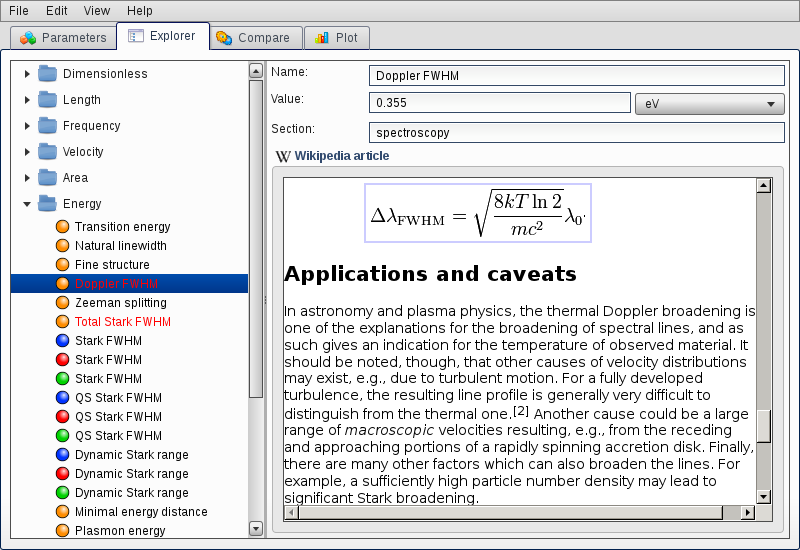Select the Minimal energy distance item
This screenshot has height=550, width=800.
click(x=141, y=512)
